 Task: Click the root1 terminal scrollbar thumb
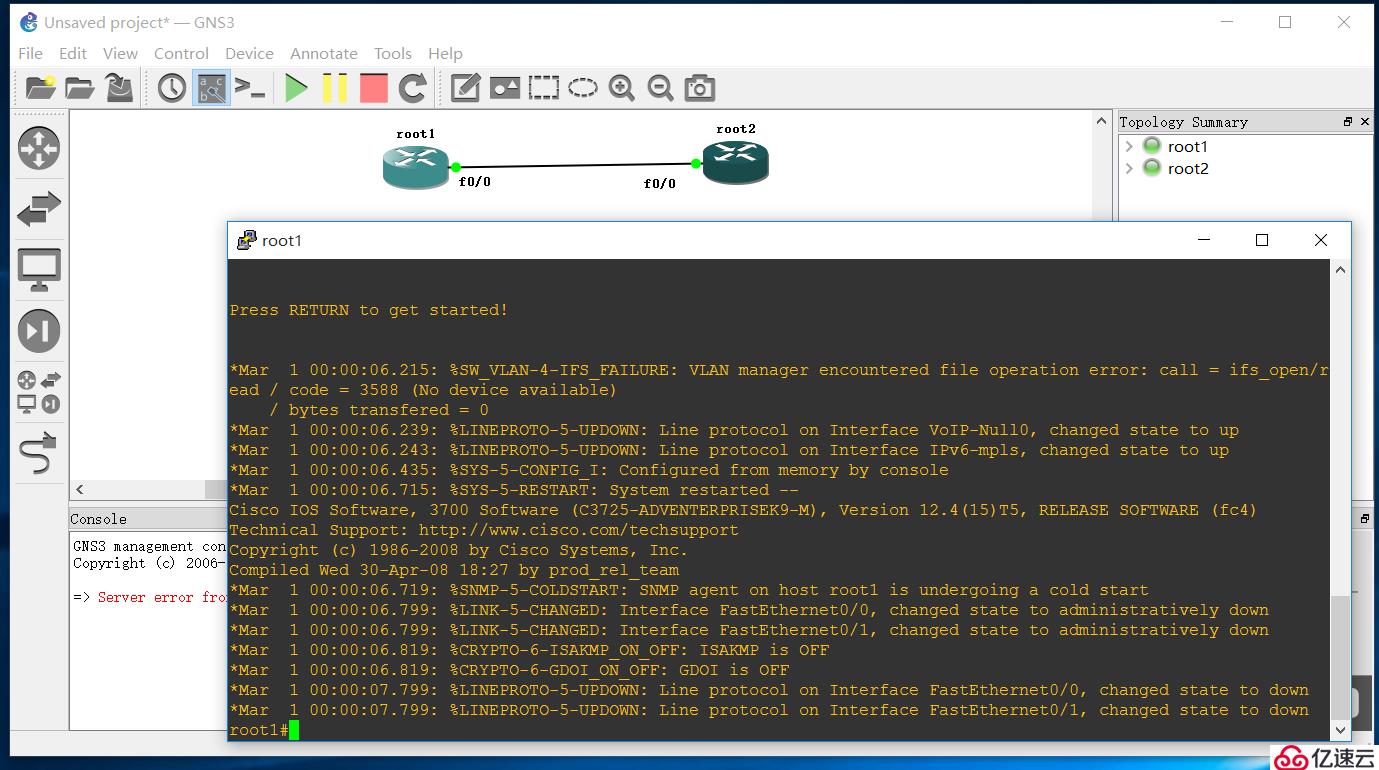point(1340,656)
